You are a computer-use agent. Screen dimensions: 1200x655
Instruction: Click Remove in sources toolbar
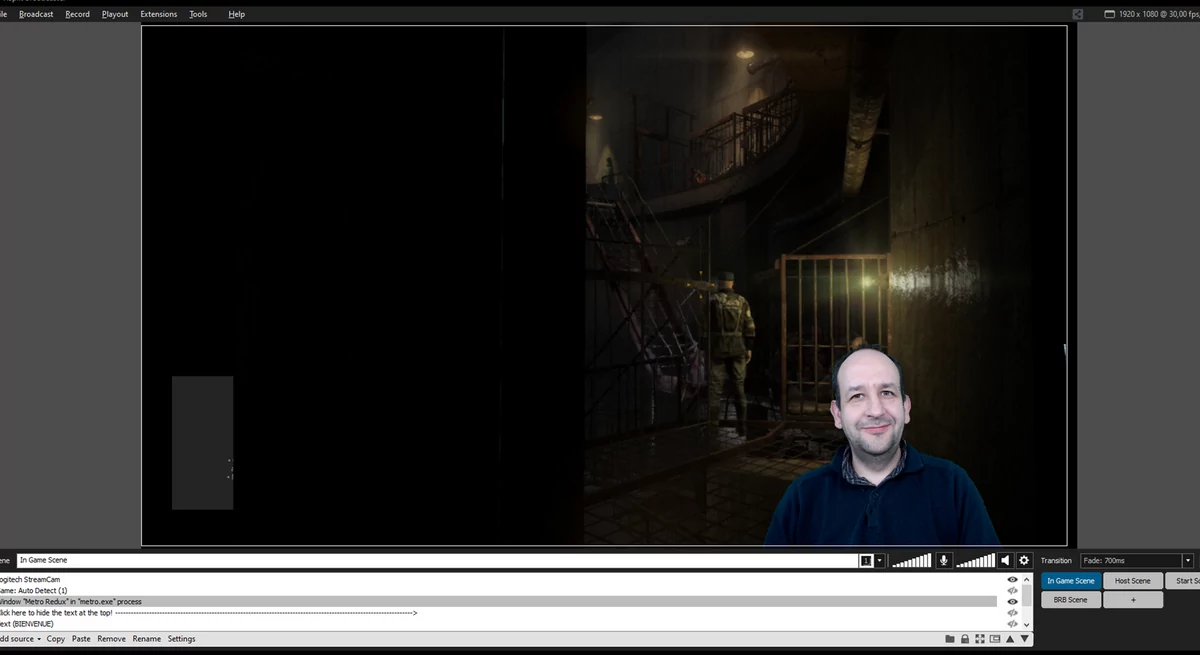coord(111,639)
